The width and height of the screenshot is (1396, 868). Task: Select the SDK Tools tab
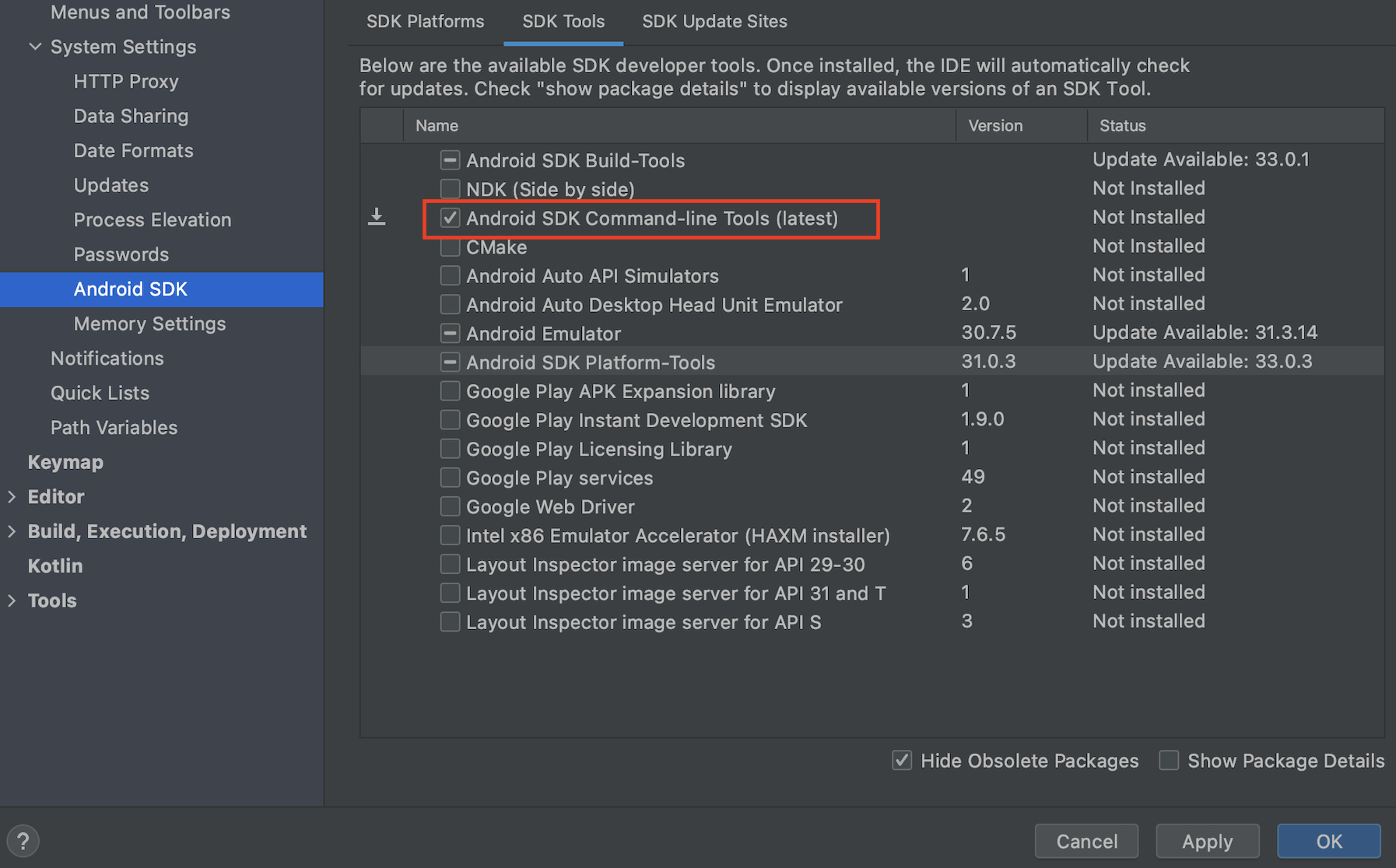563,22
